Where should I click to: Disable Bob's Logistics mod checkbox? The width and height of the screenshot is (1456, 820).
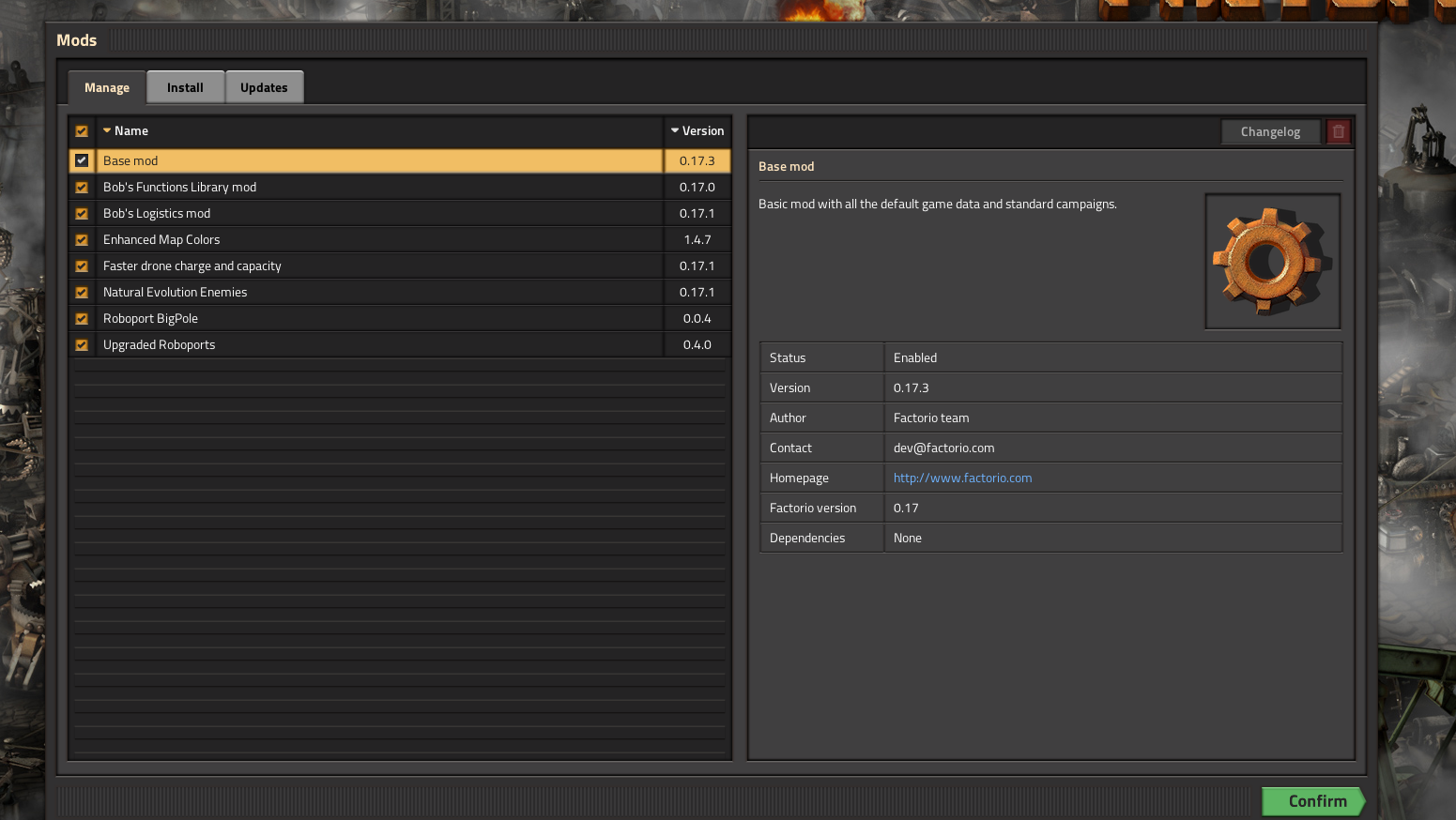point(82,213)
